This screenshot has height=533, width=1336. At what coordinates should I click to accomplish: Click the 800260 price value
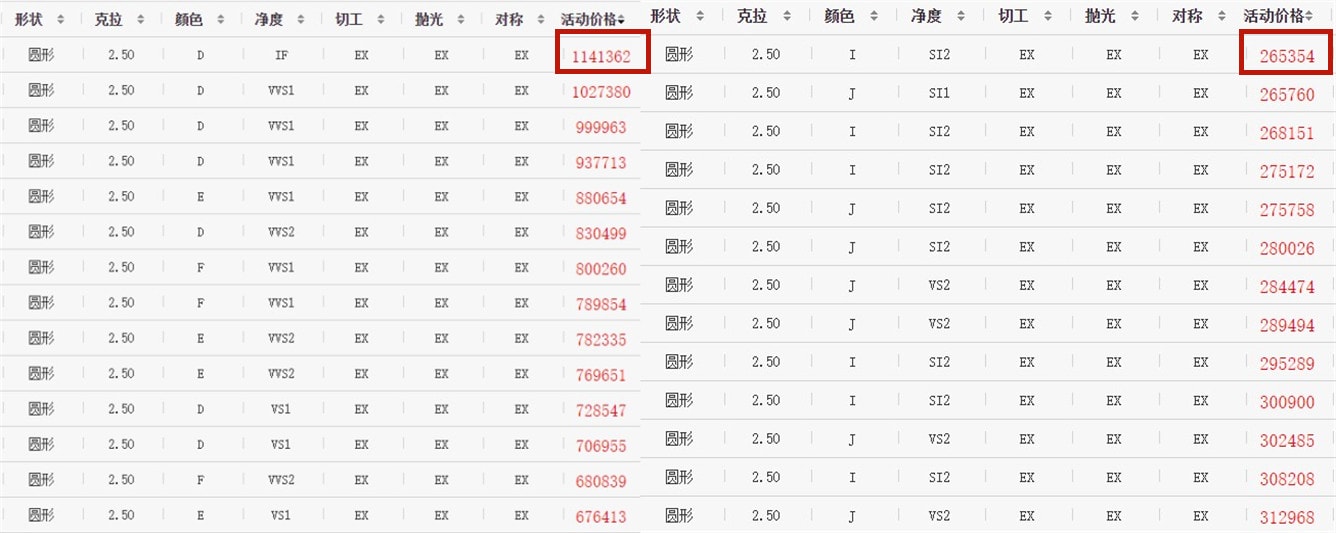(601, 269)
